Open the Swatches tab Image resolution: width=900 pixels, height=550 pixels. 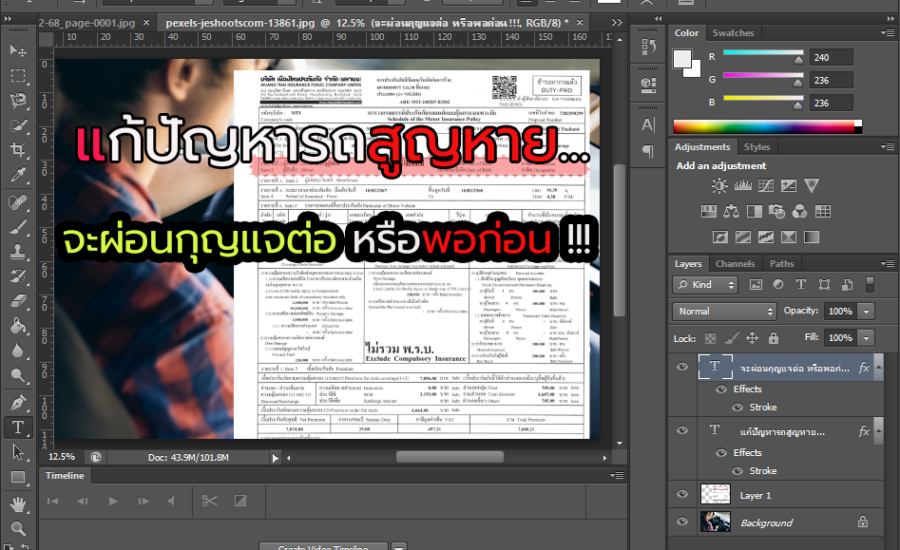733,33
